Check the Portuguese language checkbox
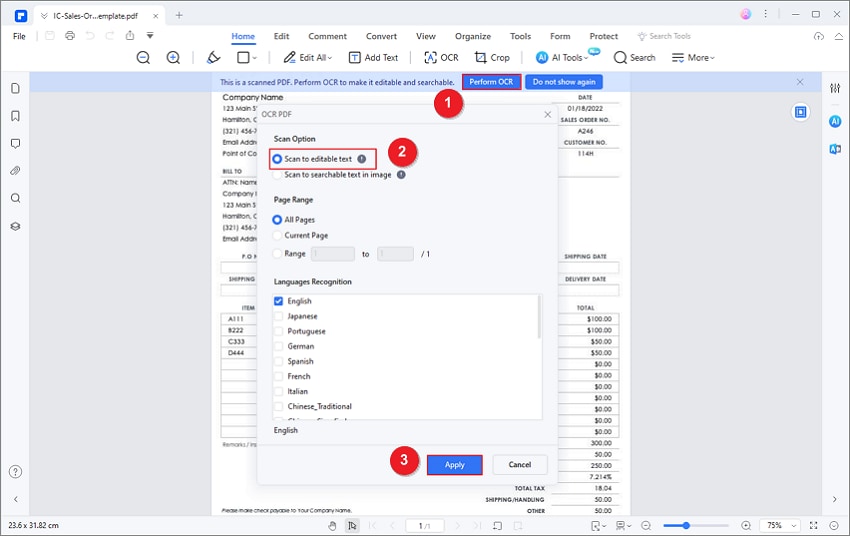 point(279,331)
